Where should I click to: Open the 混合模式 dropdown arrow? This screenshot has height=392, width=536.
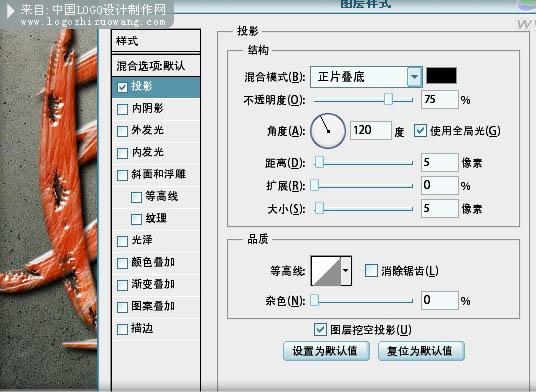click(x=414, y=77)
